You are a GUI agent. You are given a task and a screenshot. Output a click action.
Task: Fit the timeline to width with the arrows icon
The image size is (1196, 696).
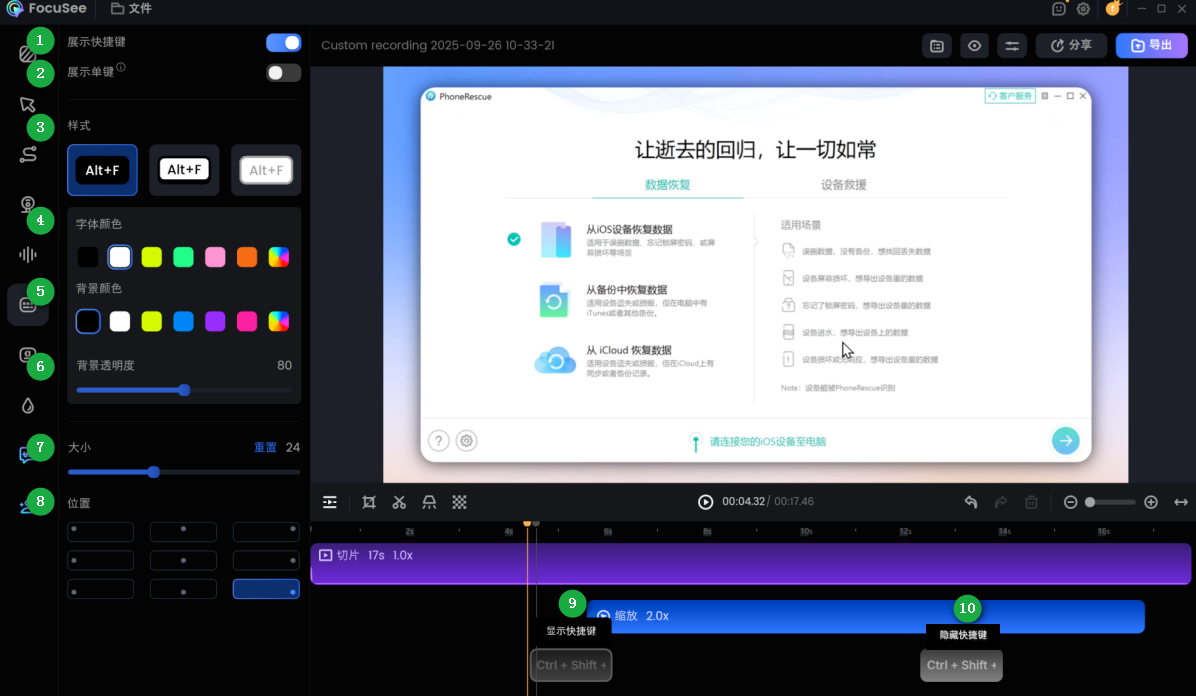(x=1181, y=502)
